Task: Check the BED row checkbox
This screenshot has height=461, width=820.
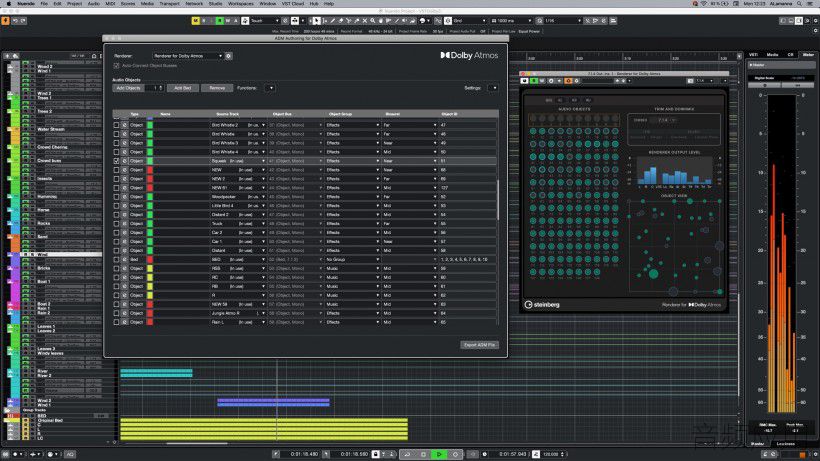Action: (116, 259)
